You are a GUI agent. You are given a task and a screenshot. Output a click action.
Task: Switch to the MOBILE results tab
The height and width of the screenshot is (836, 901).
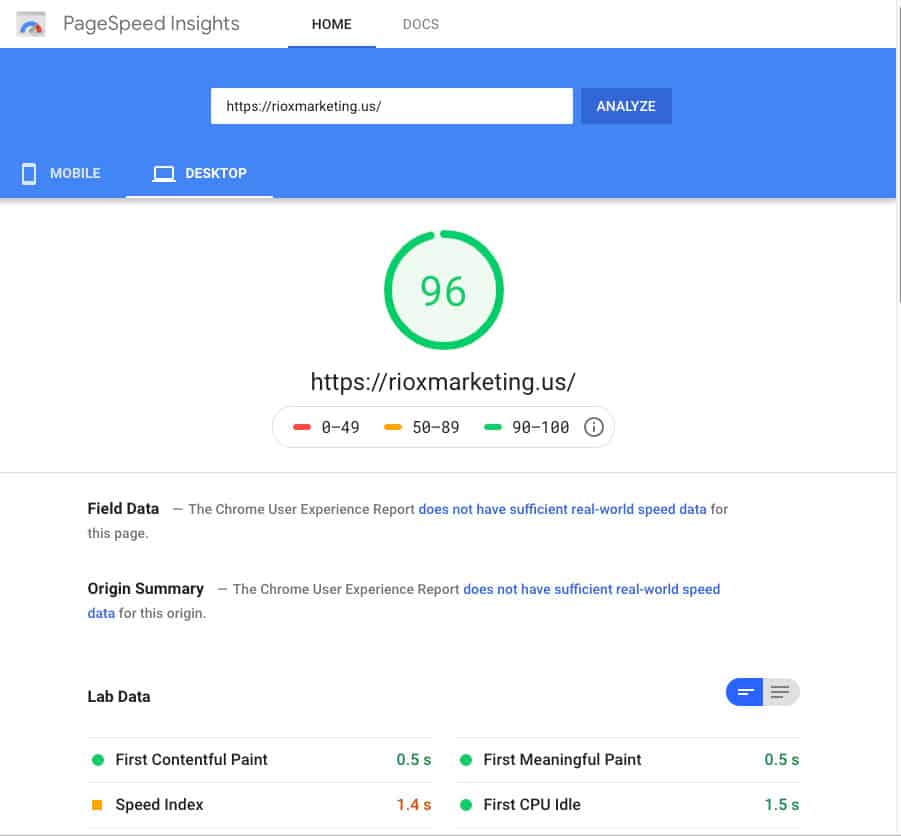62,174
